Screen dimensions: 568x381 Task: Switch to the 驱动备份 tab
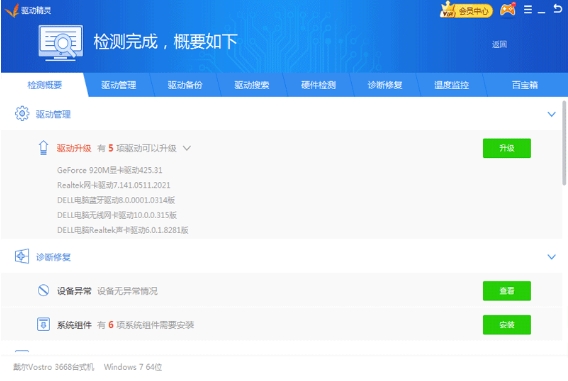[x=185, y=85]
